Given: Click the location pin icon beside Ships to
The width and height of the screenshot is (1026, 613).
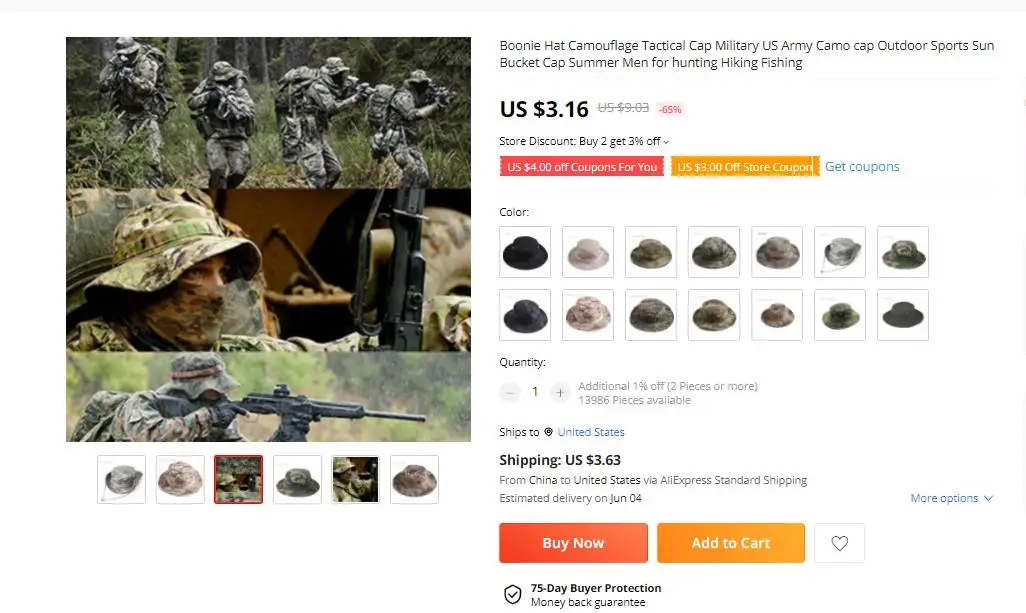Looking at the screenshot, I should click(548, 432).
